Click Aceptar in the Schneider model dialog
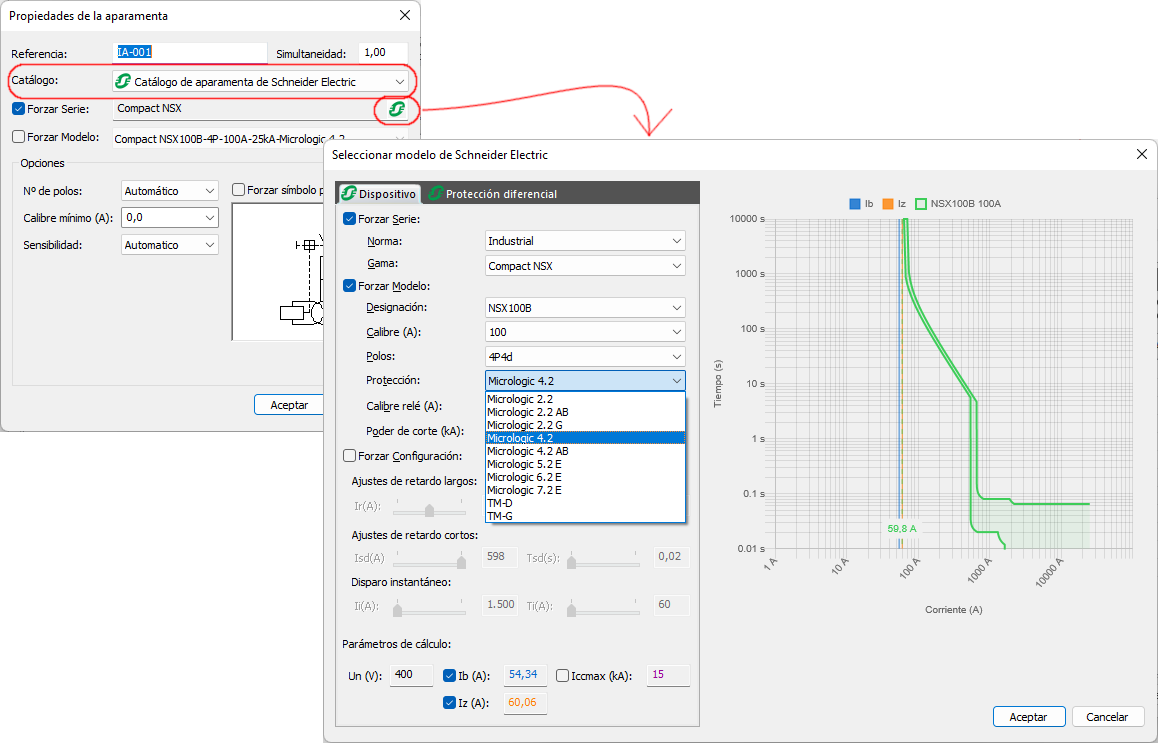The image size is (1158, 743). pyautogui.click(x=1028, y=717)
